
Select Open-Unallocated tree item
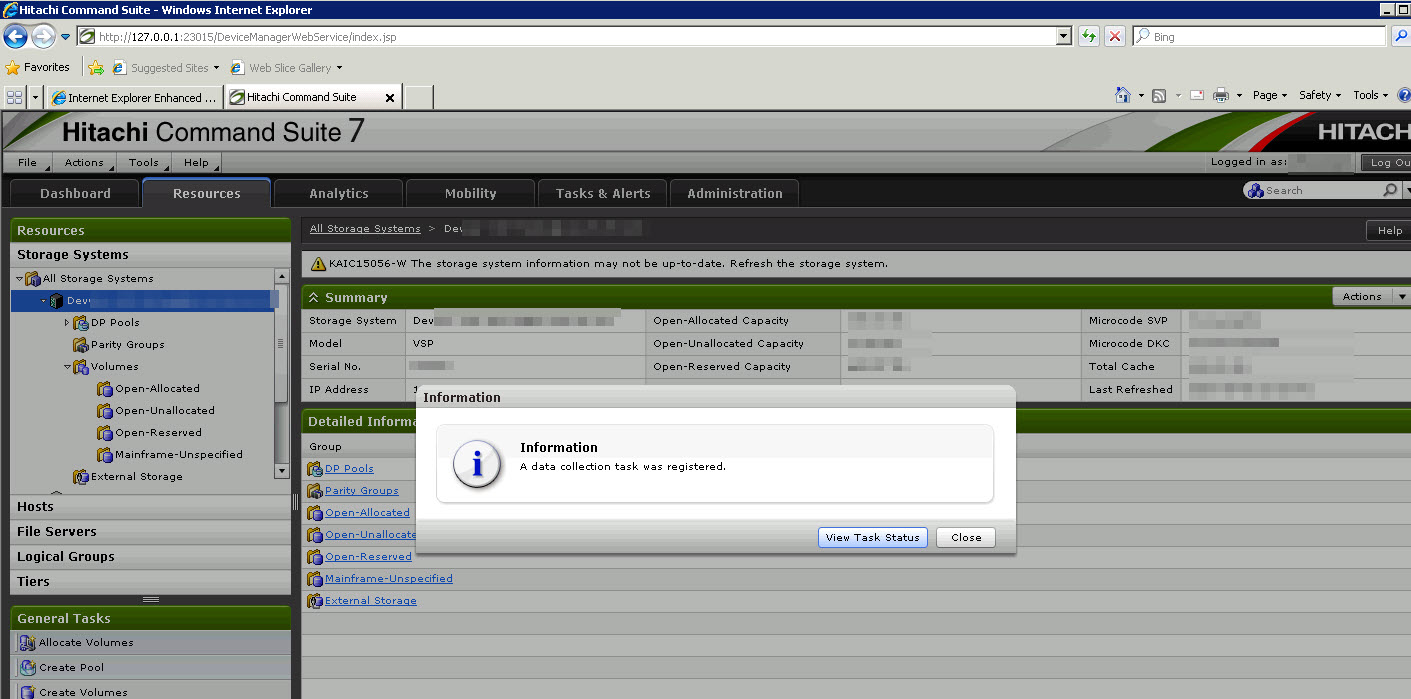point(164,411)
